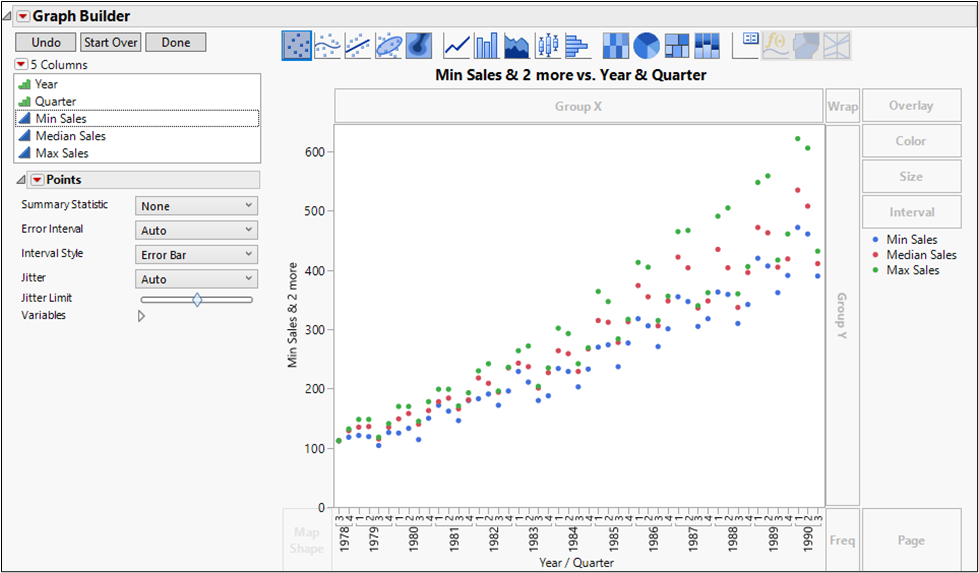
Task: Open the Points red triangle menu
Action: coord(37,180)
